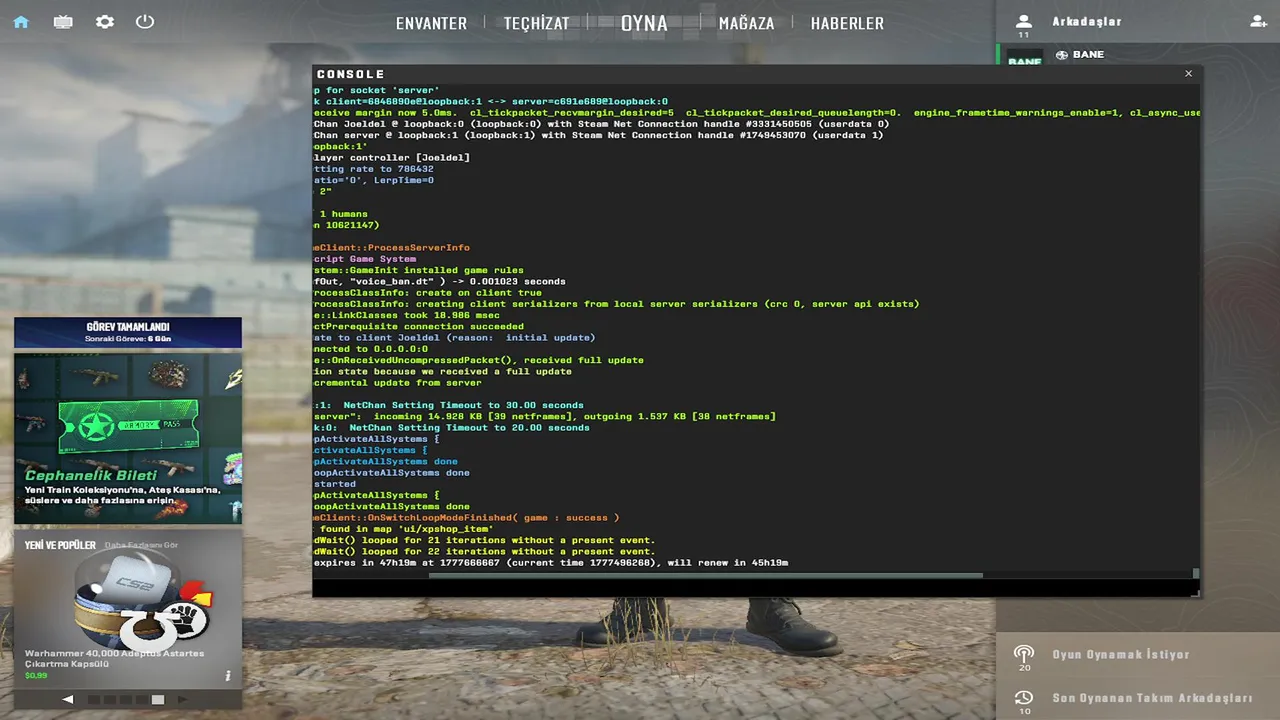Open the settings gear menu
Viewport: 1280px width, 720px height.
point(105,21)
